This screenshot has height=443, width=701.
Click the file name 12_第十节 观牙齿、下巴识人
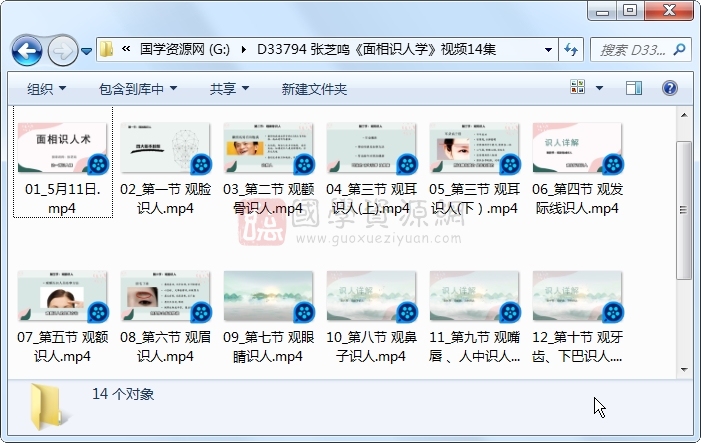pyautogui.click(x=577, y=346)
